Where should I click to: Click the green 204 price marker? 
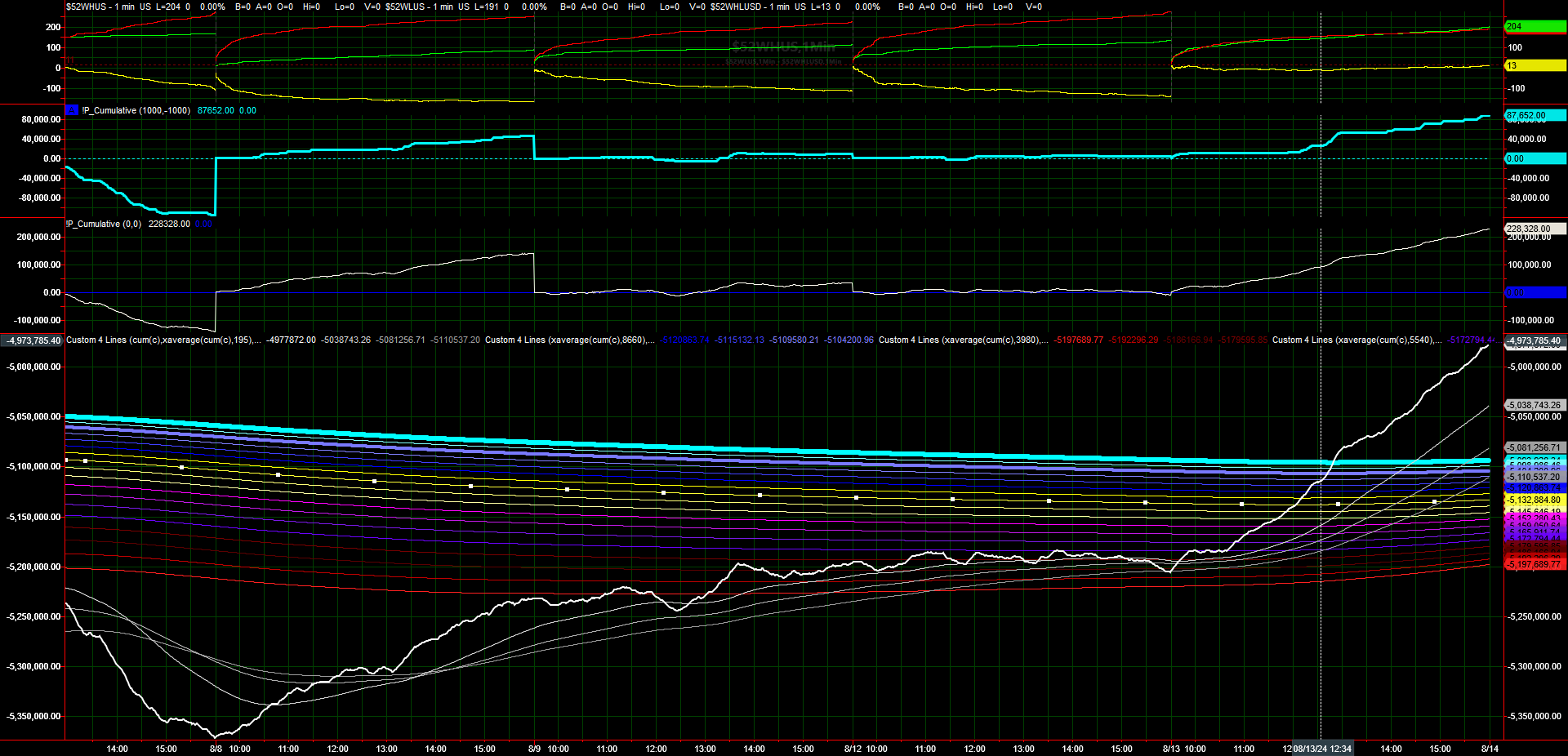1534,27
